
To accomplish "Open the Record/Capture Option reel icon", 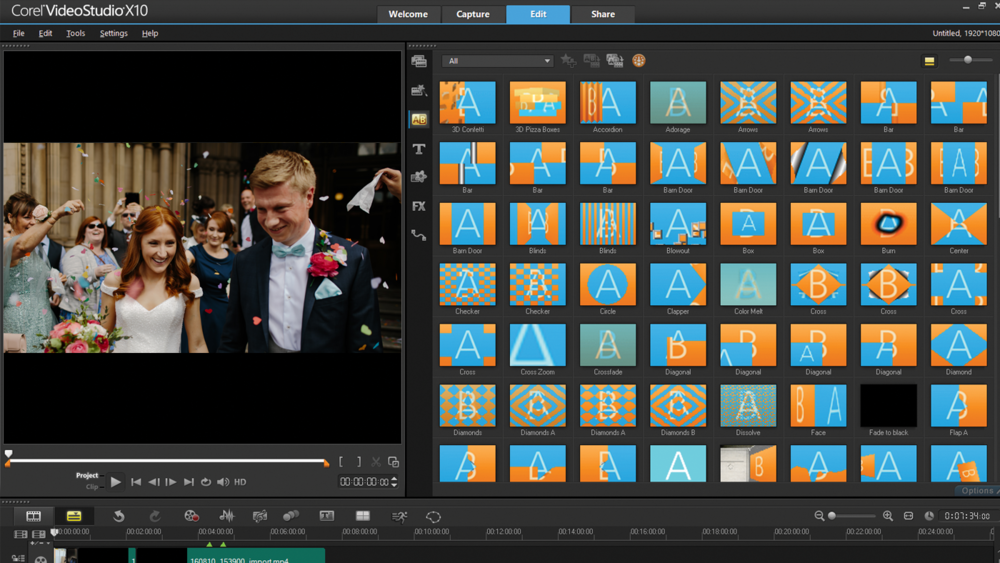I will 191,516.
